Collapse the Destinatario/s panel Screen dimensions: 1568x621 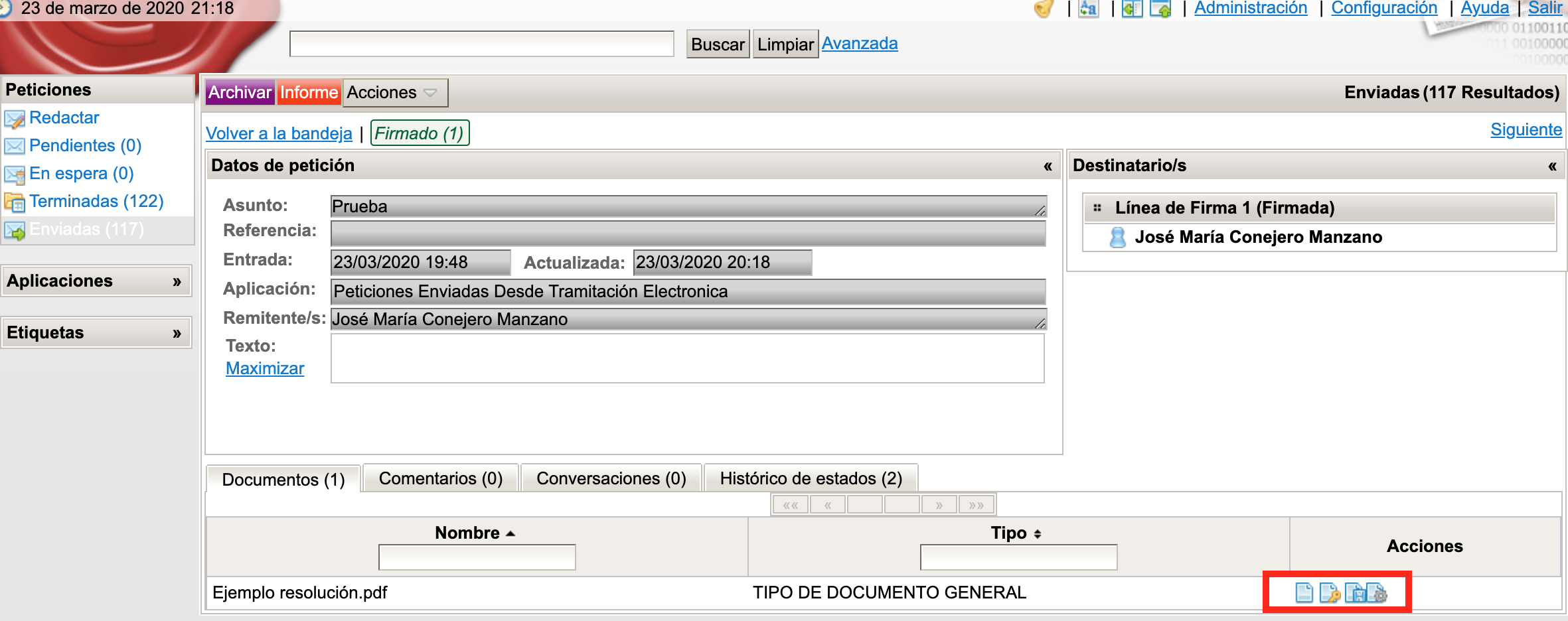[1552, 166]
